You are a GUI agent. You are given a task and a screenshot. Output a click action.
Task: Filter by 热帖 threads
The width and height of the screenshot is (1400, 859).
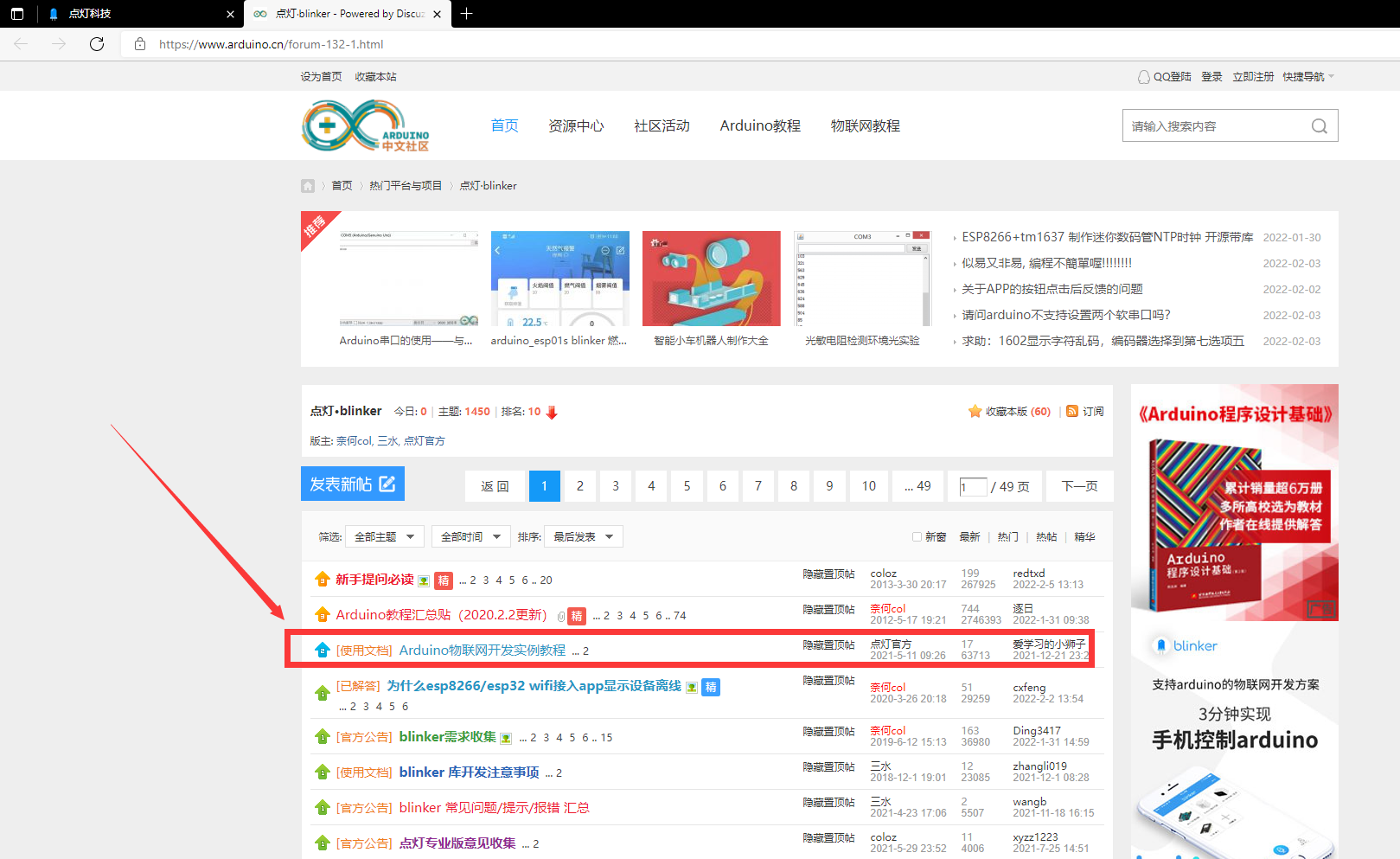tap(1046, 537)
